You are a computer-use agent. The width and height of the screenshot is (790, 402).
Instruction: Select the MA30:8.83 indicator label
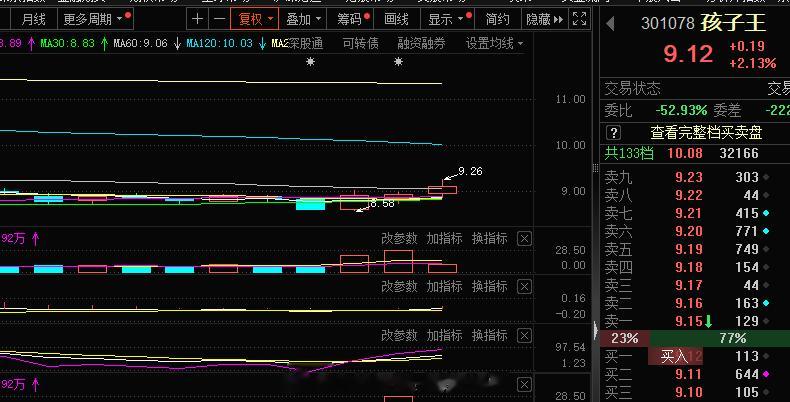(x=68, y=43)
